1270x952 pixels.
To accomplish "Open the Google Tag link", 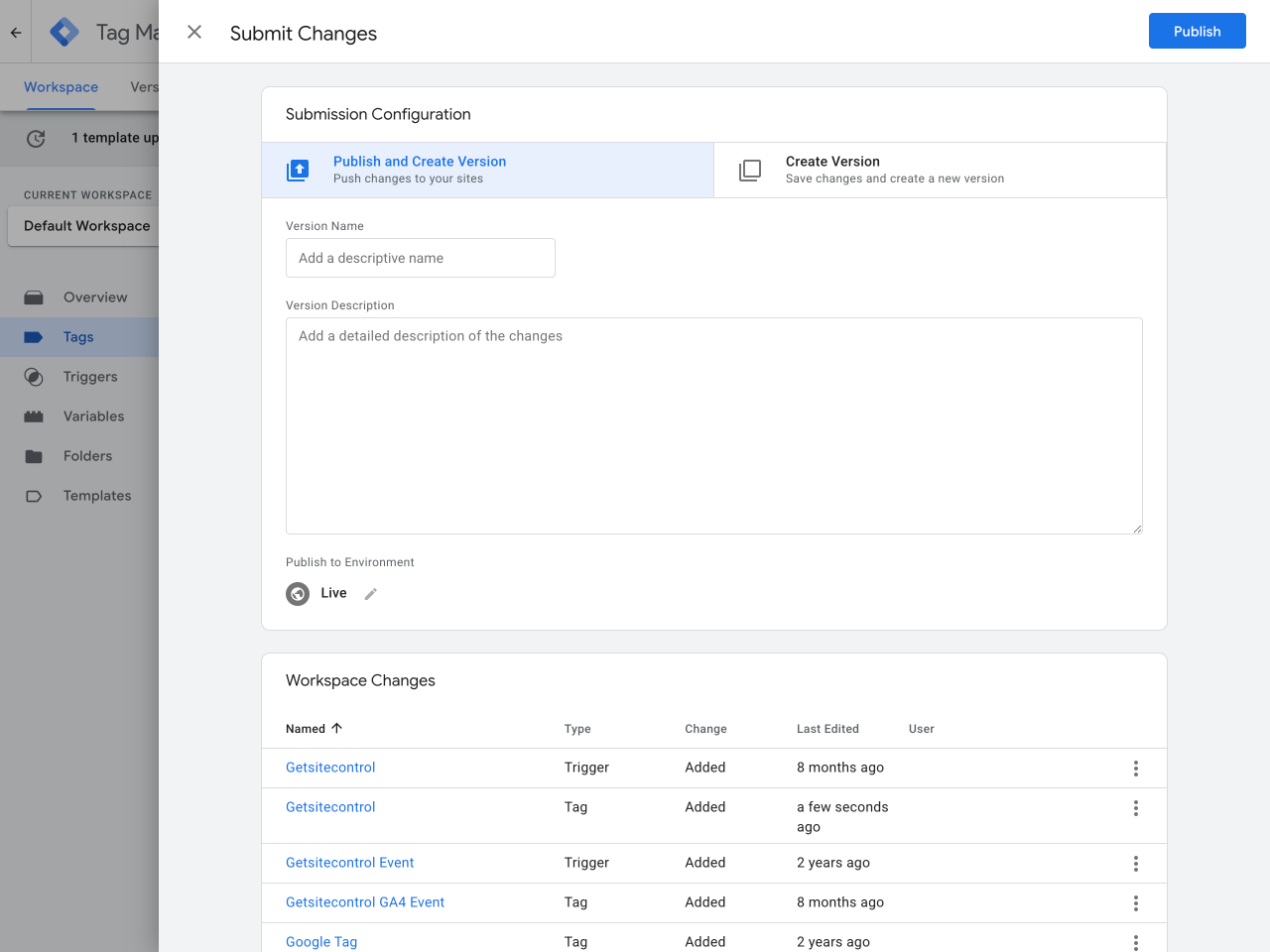I will pyautogui.click(x=321, y=942).
